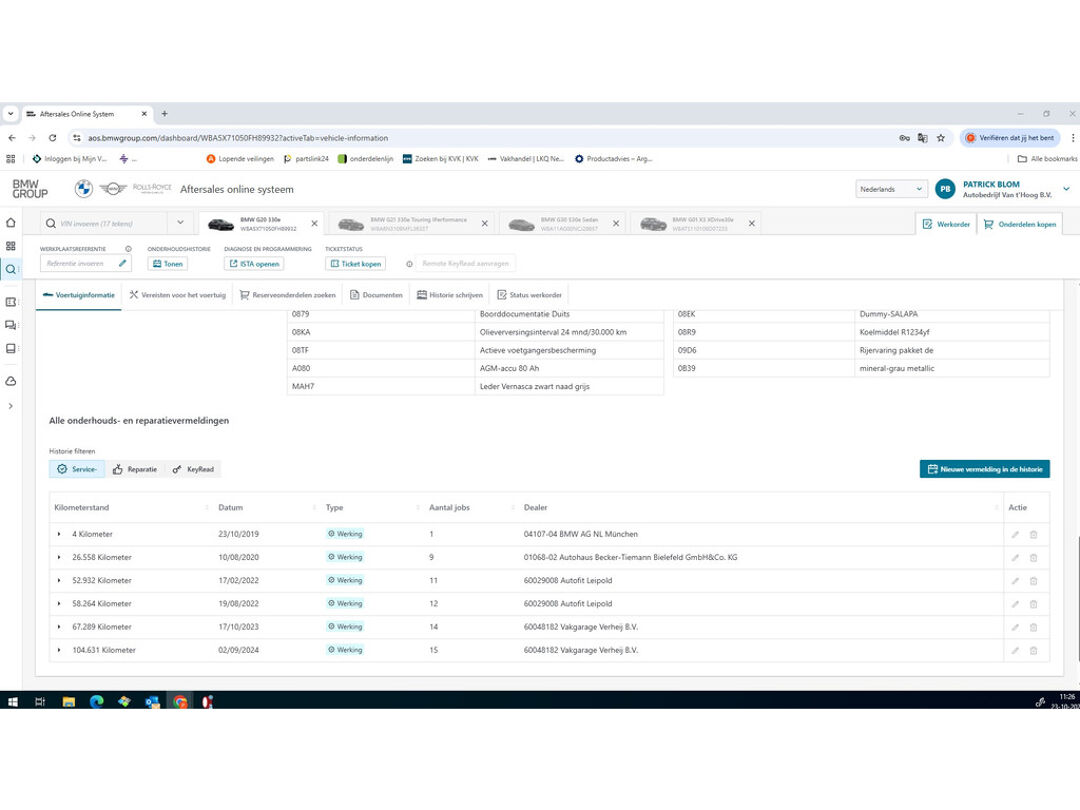Close the BMW G20 330e vehicle tab
The image size is (1080, 810).
click(314, 224)
